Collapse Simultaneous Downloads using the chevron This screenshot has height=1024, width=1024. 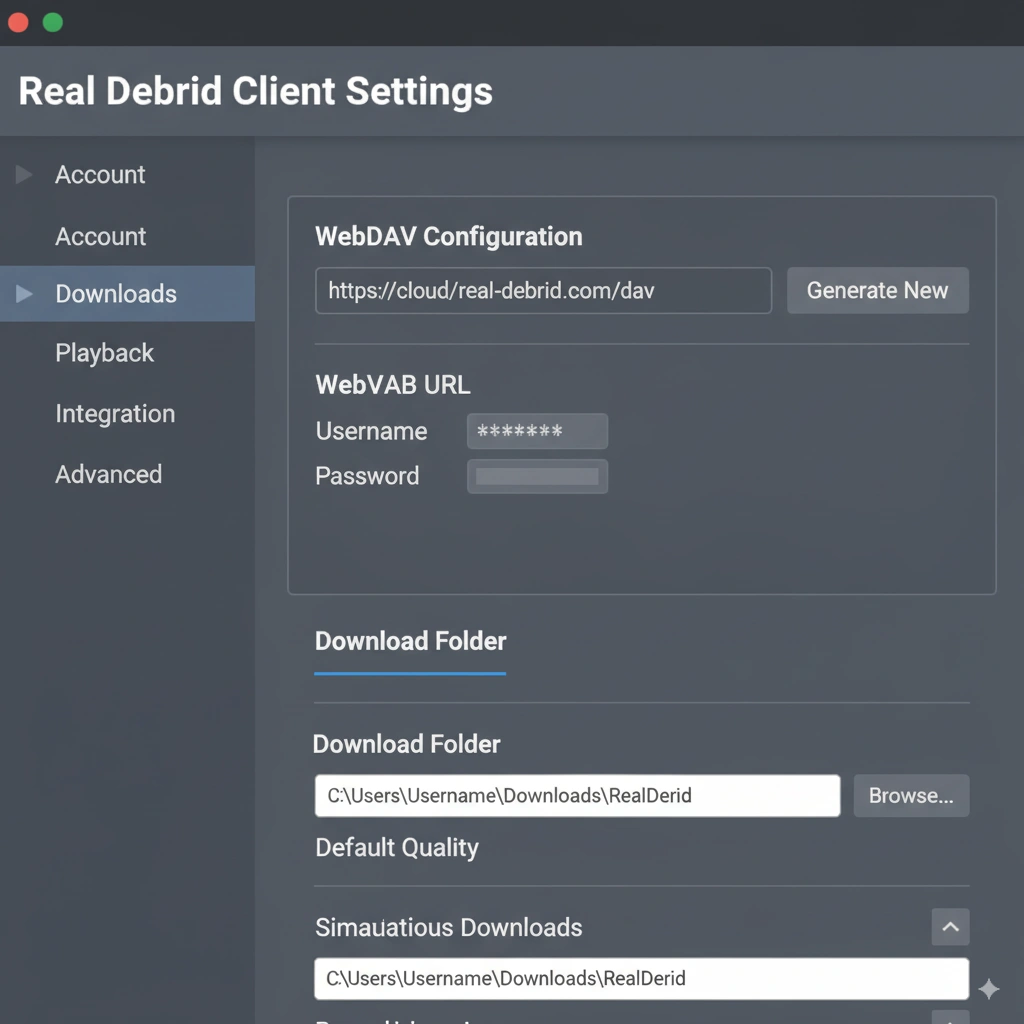coord(950,927)
